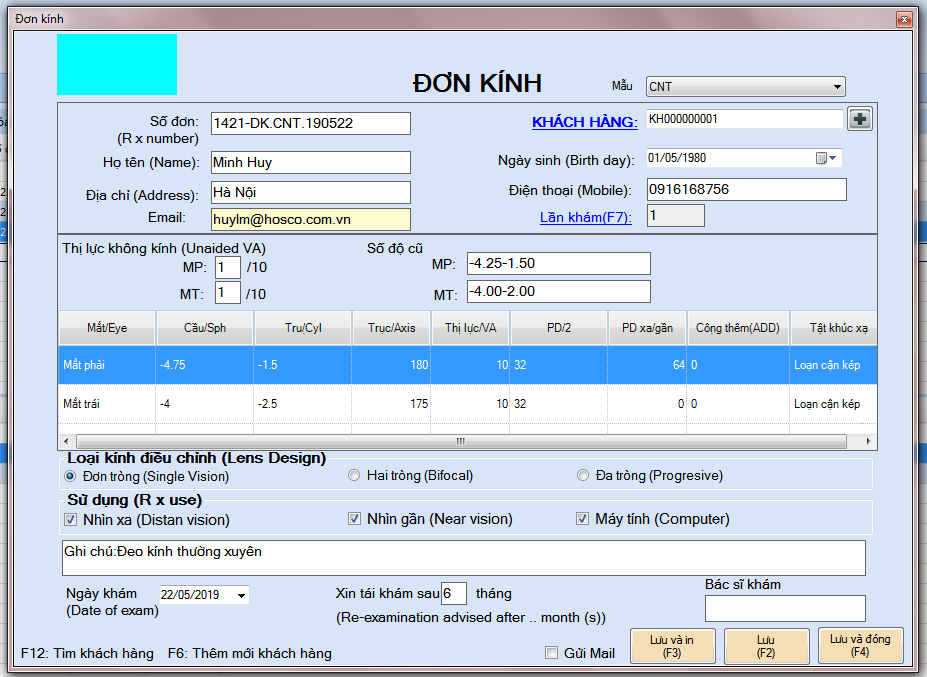Click the re-examination months field
The image size is (927, 677).
pyautogui.click(x=453, y=594)
